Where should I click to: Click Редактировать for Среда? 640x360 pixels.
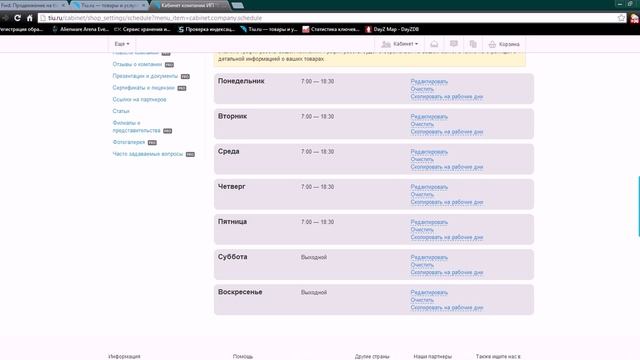coord(429,152)
